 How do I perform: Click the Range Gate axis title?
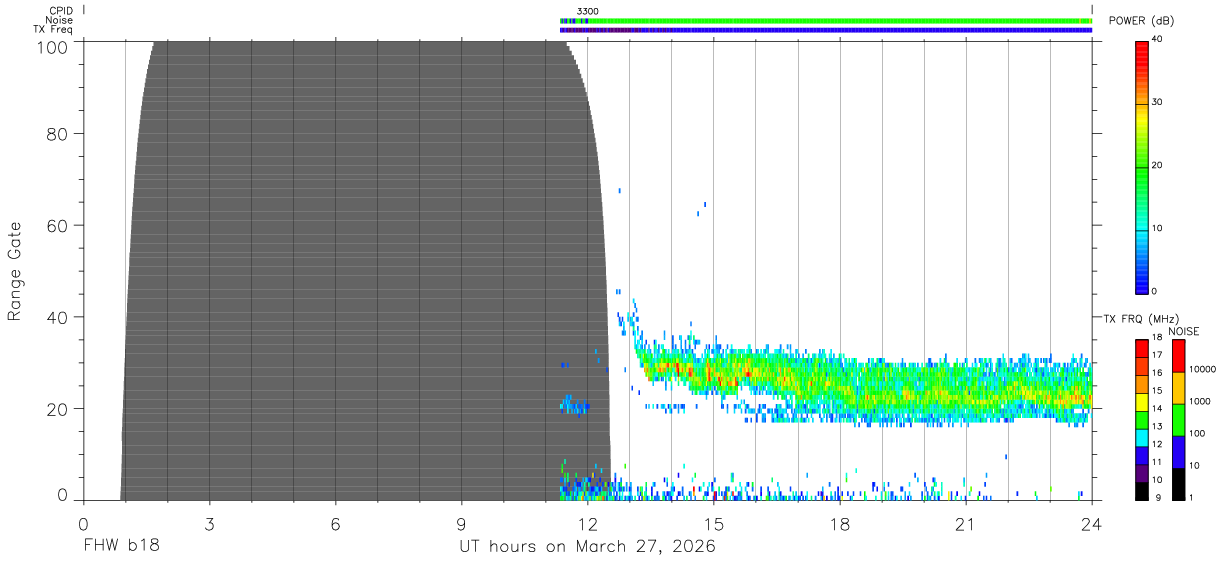coord(15,271)
